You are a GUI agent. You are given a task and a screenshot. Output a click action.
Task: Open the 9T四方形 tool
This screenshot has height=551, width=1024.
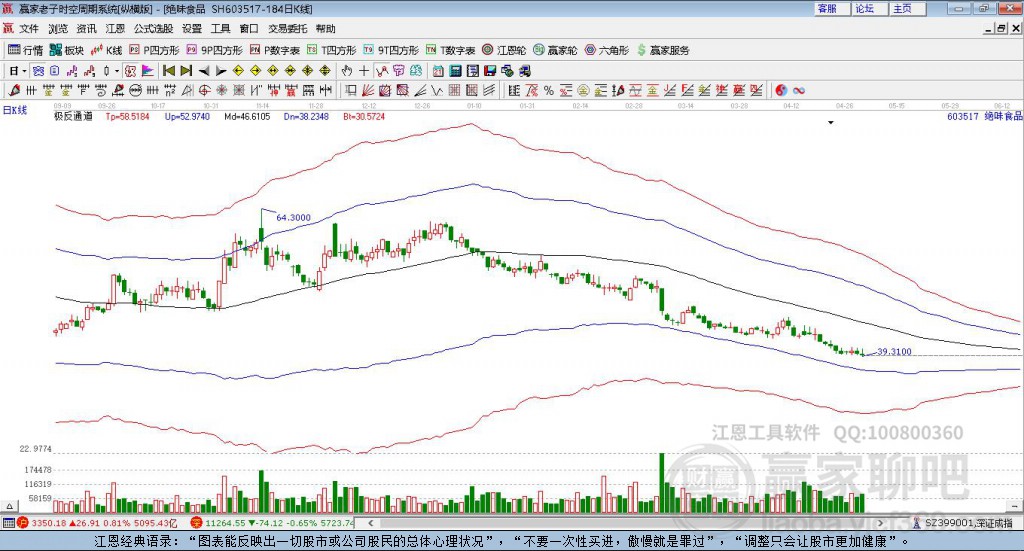(x=391, y=50)
